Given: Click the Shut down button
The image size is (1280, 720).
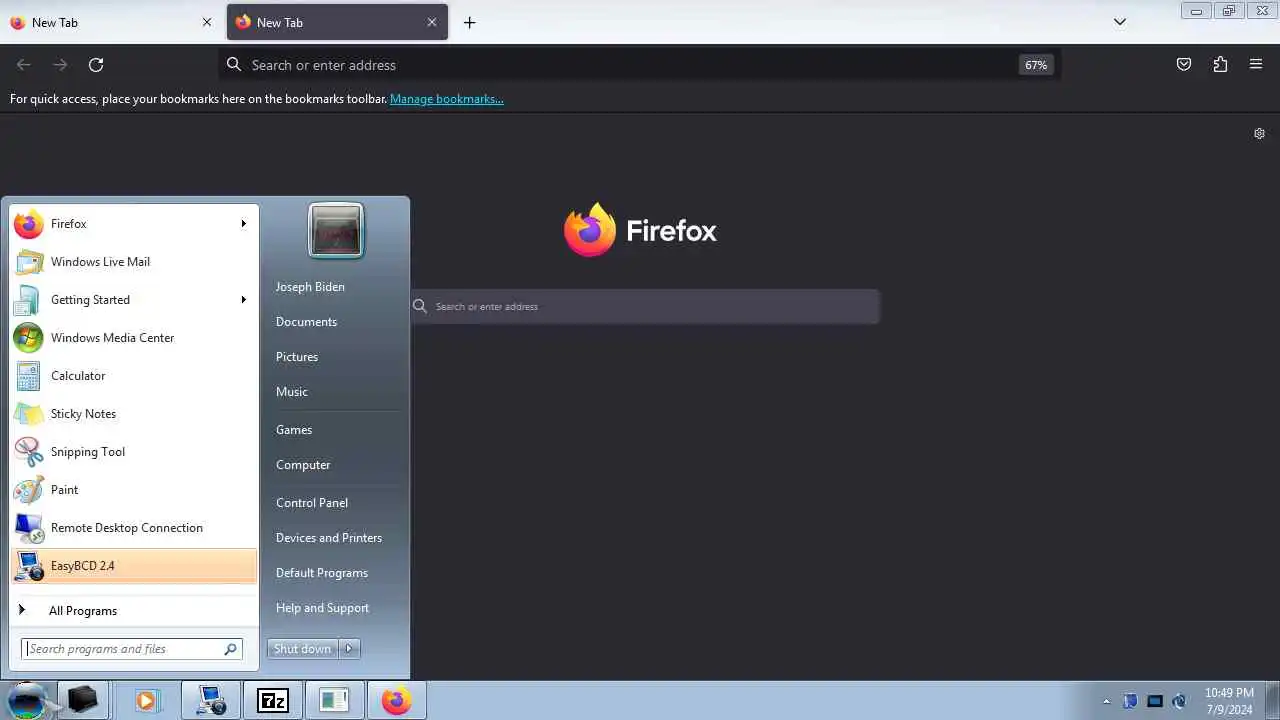Looking at the screenshot, I should [x=302, y=649].
